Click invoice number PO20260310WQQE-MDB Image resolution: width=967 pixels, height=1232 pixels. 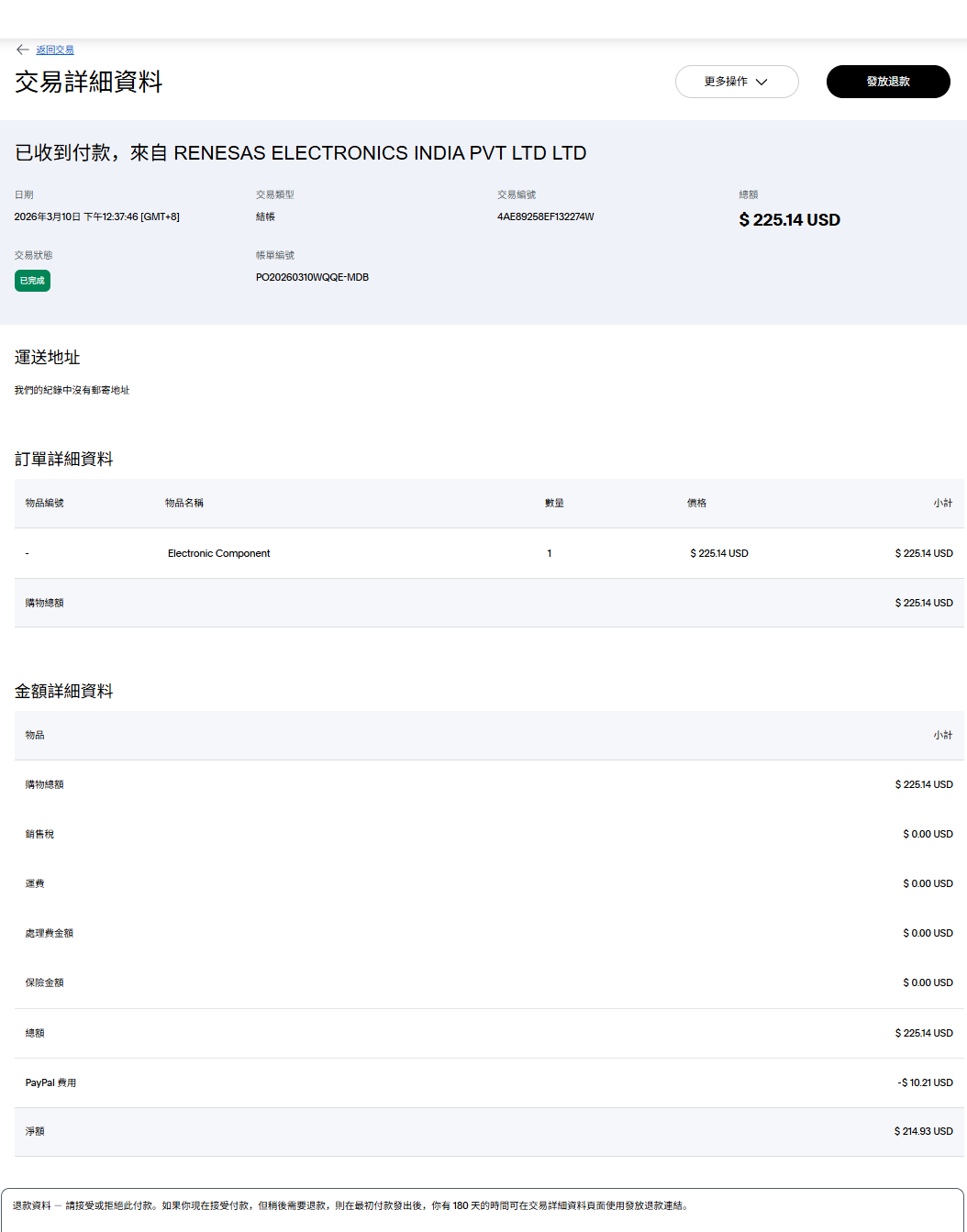(312, 277)
